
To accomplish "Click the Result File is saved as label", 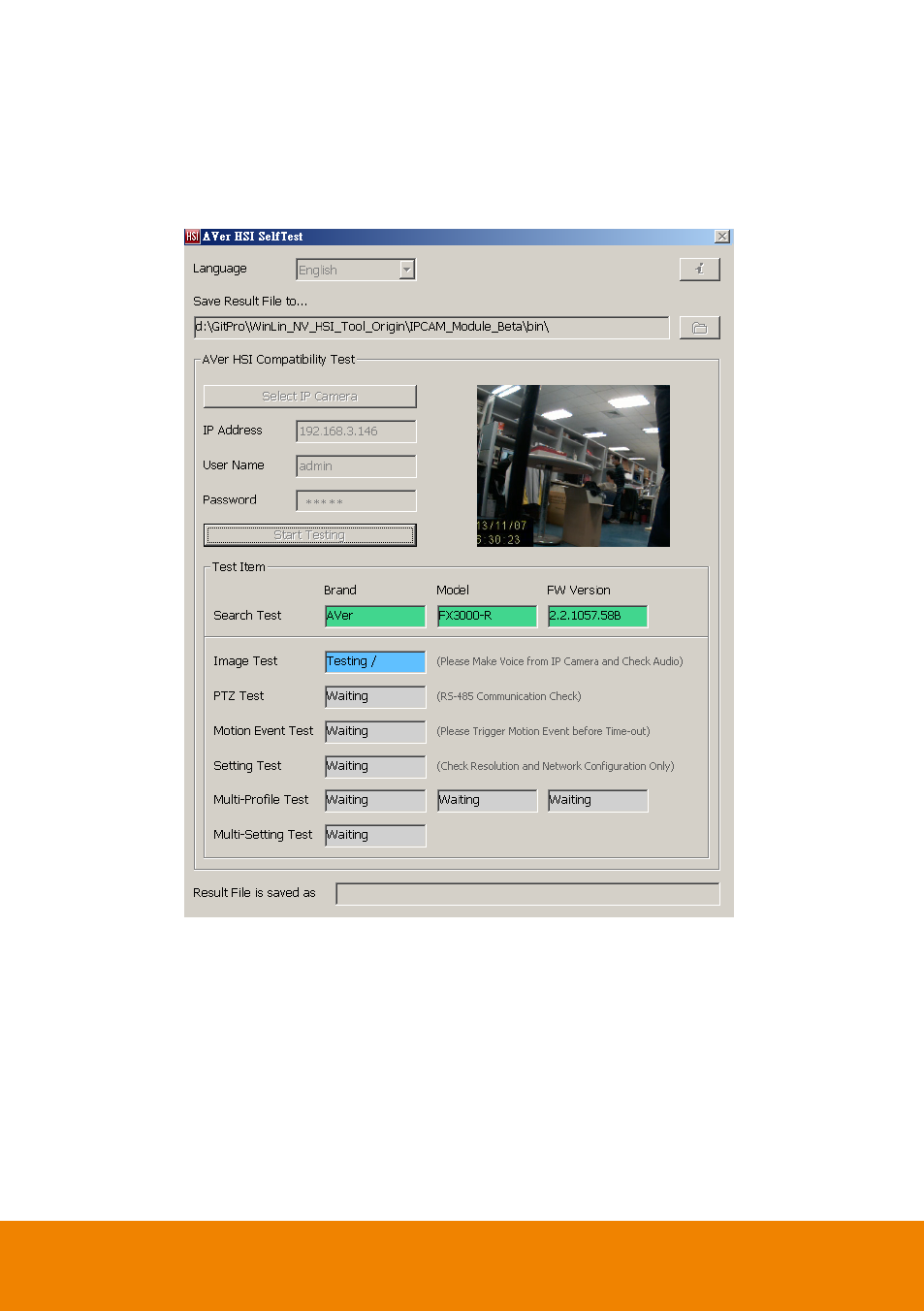I will coord(254,893).
